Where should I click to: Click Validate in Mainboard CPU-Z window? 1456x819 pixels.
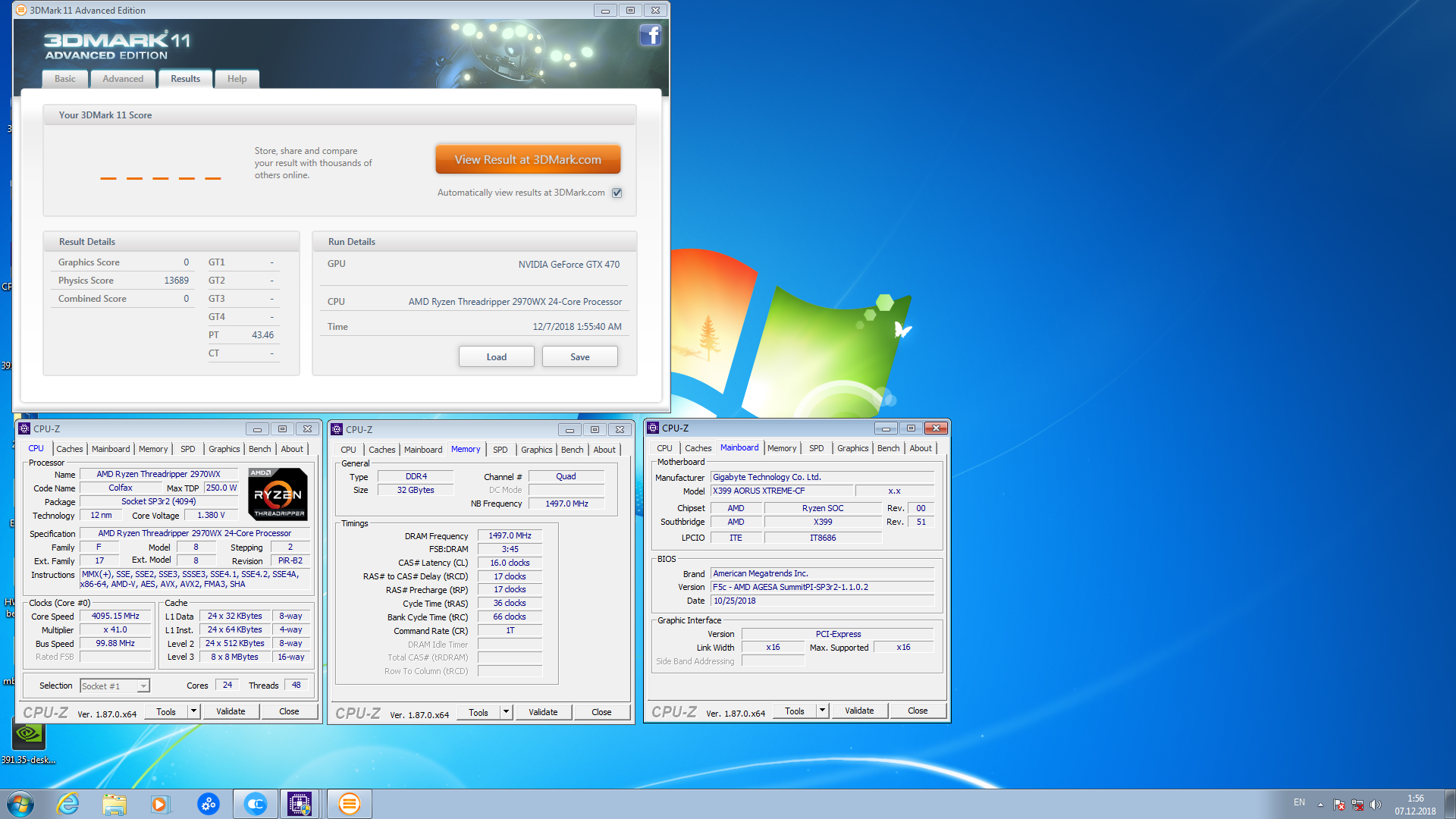pos(859,711)
